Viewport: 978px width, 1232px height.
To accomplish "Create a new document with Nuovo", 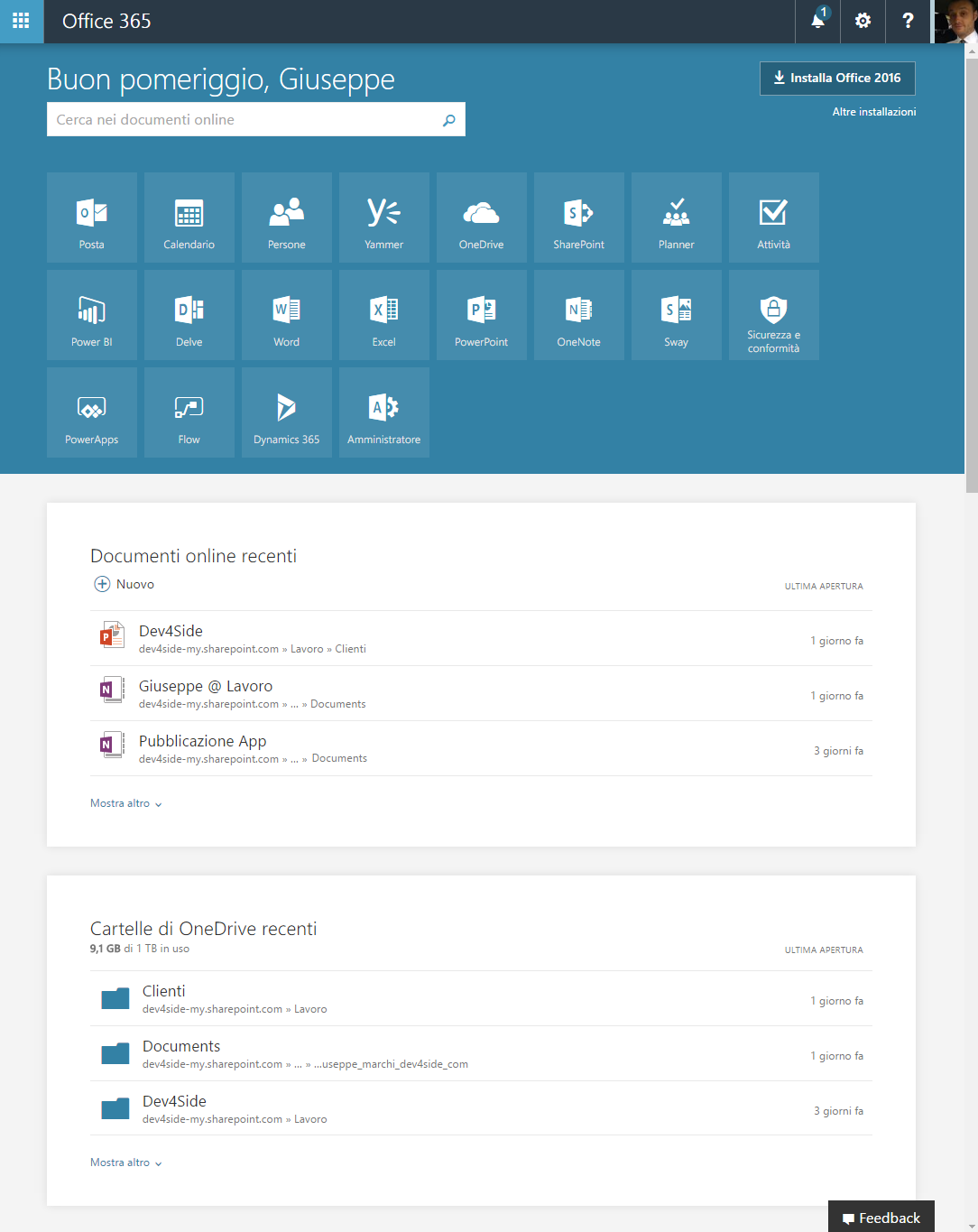I will [125, 584].
